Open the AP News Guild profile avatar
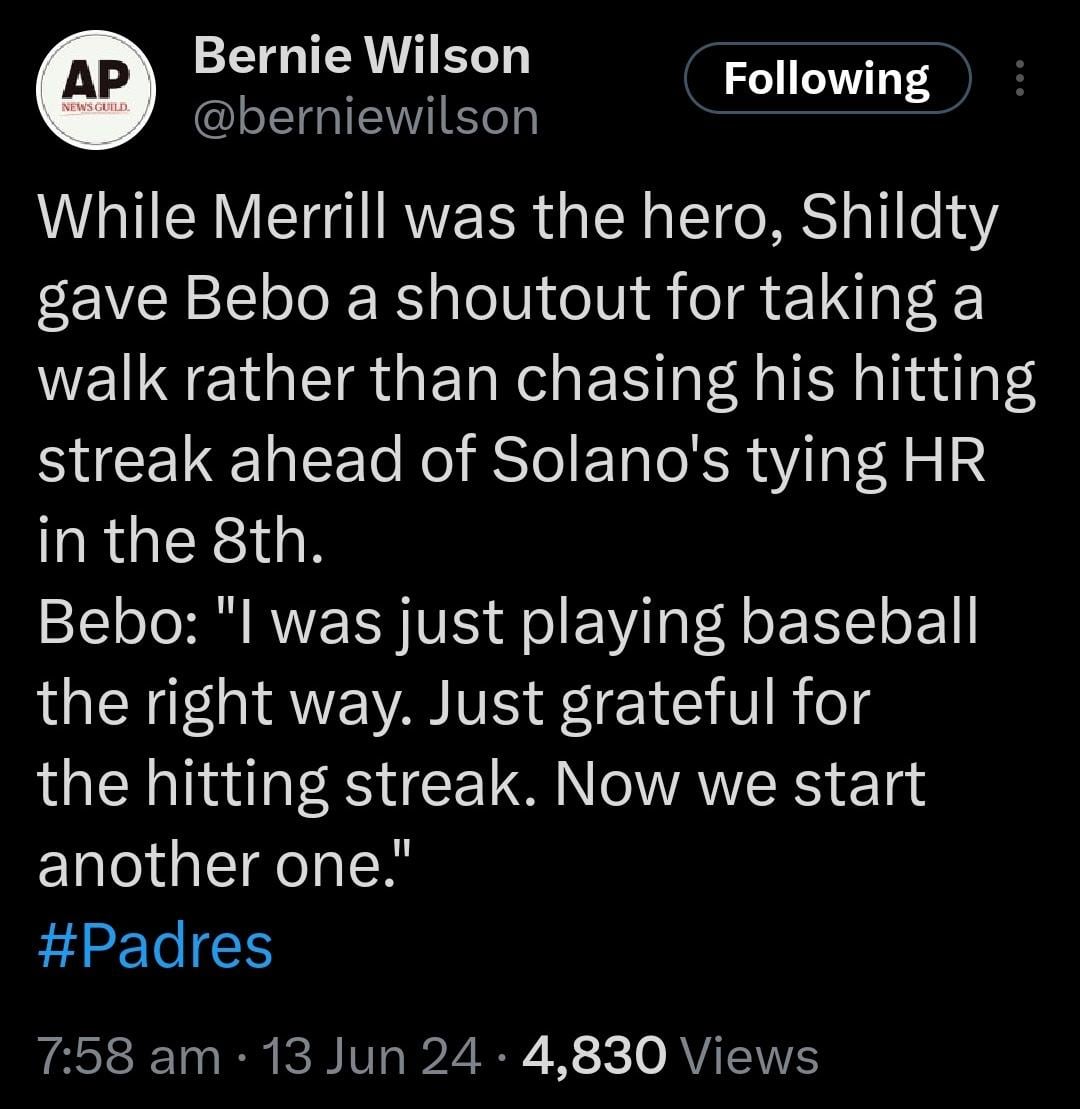Image resolution: width=1080 pixels, height=1109 pixels. click(95, 90)
